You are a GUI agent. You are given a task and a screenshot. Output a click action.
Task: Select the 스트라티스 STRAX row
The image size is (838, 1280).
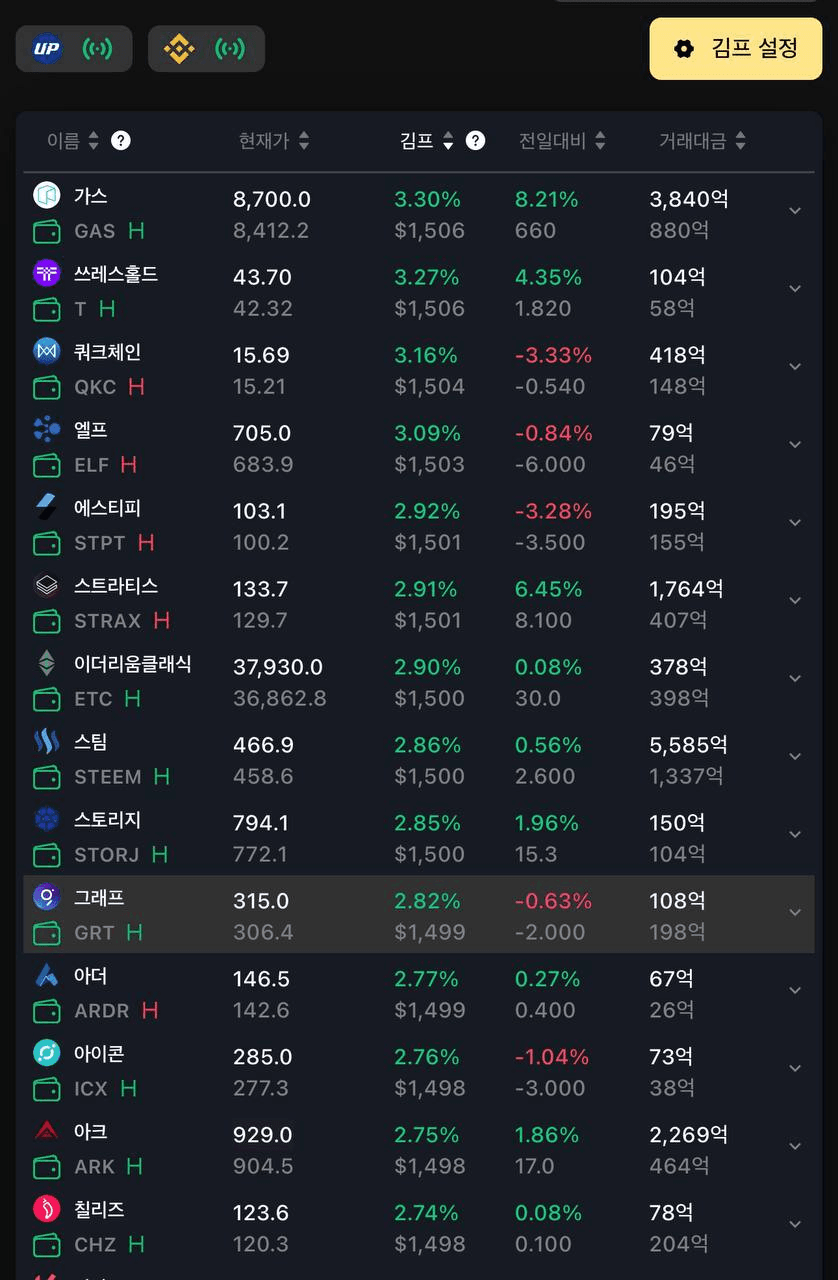click(x=418, y=603)
